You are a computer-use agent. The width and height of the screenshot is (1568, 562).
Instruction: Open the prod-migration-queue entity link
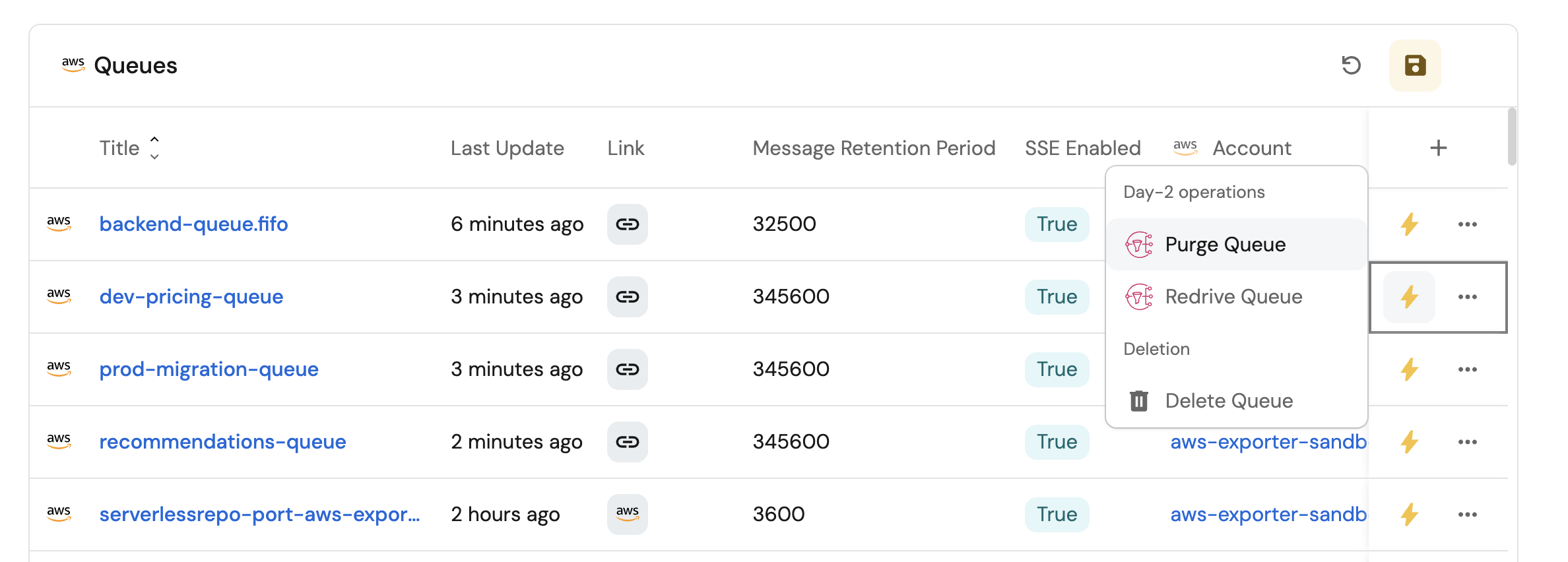pos(209,369)
